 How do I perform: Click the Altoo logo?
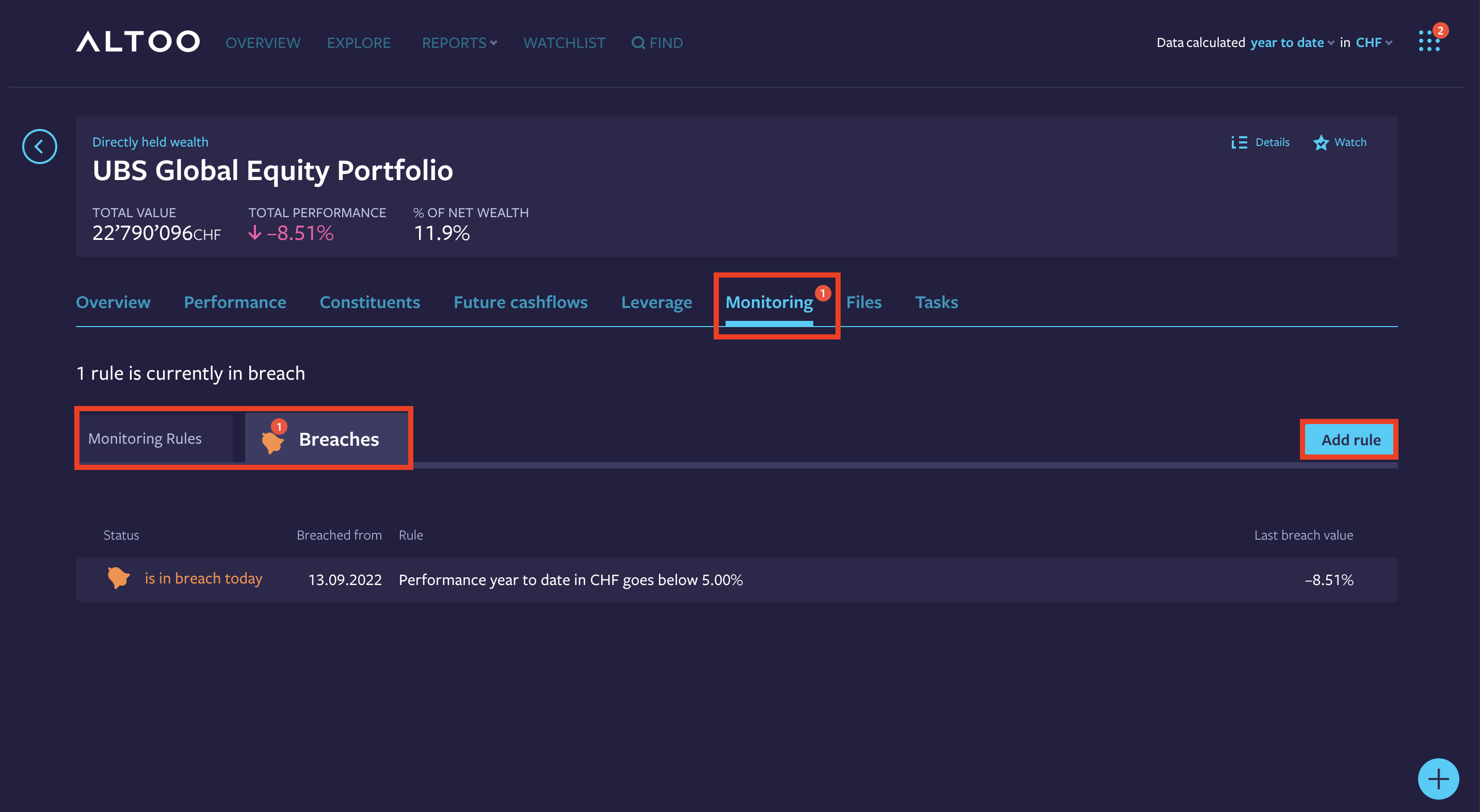click(x=138, y=42)
